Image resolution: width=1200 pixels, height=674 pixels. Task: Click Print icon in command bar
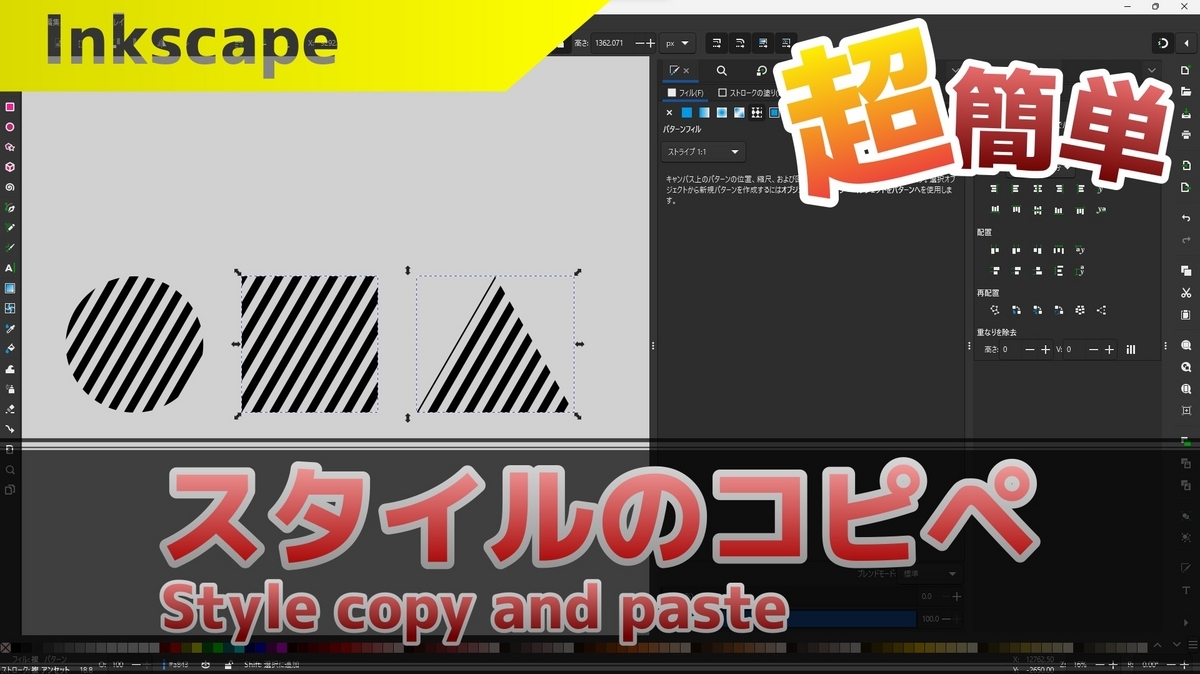1186,134
